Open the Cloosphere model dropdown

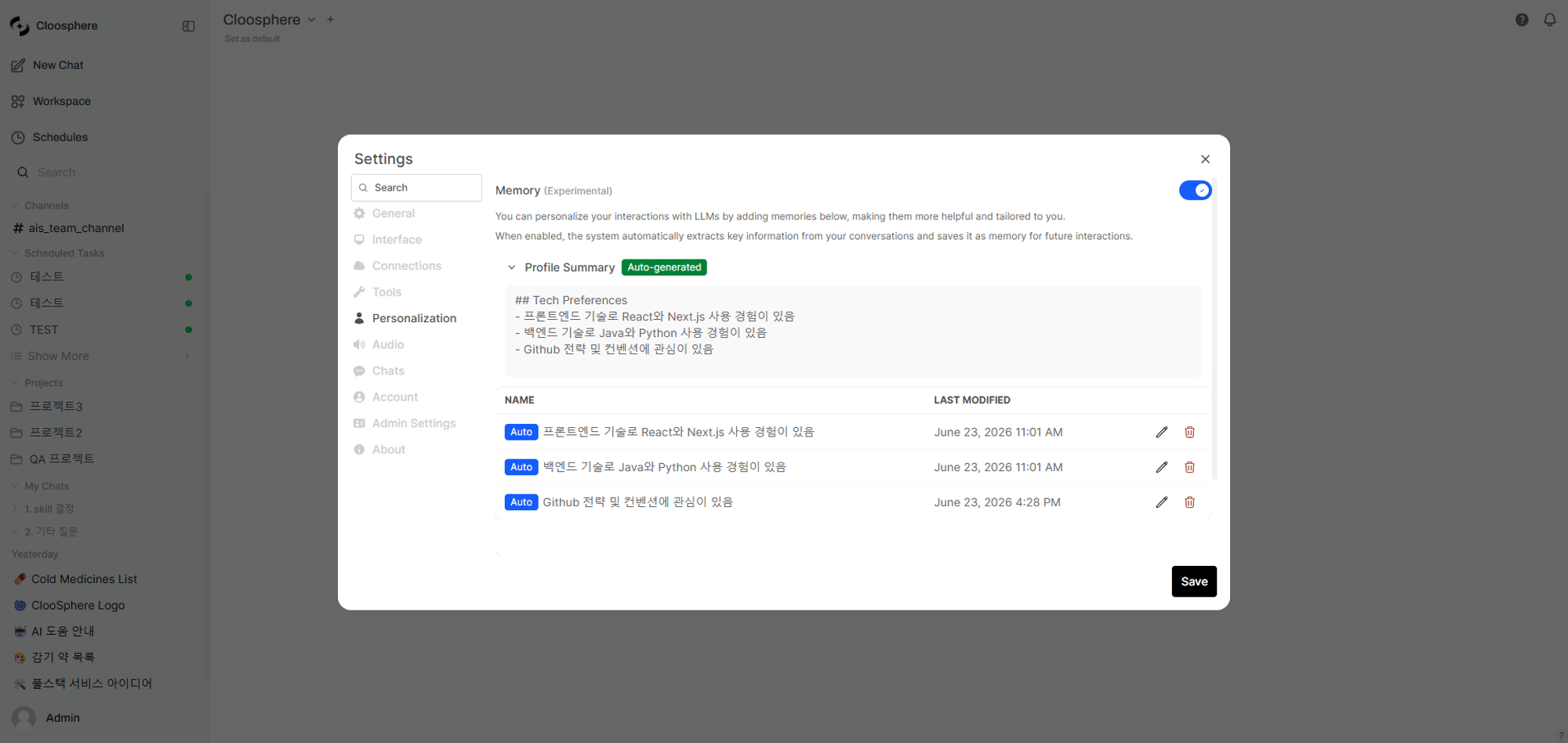coord(269,20)
